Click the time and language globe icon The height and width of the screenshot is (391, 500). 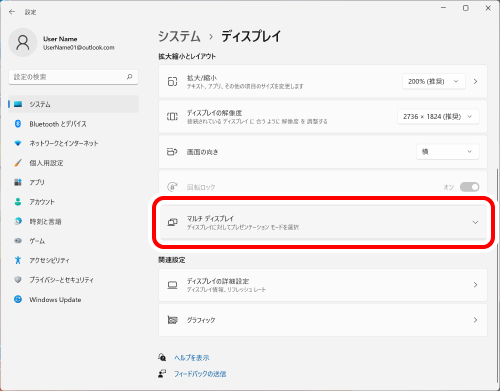[18, 221]
